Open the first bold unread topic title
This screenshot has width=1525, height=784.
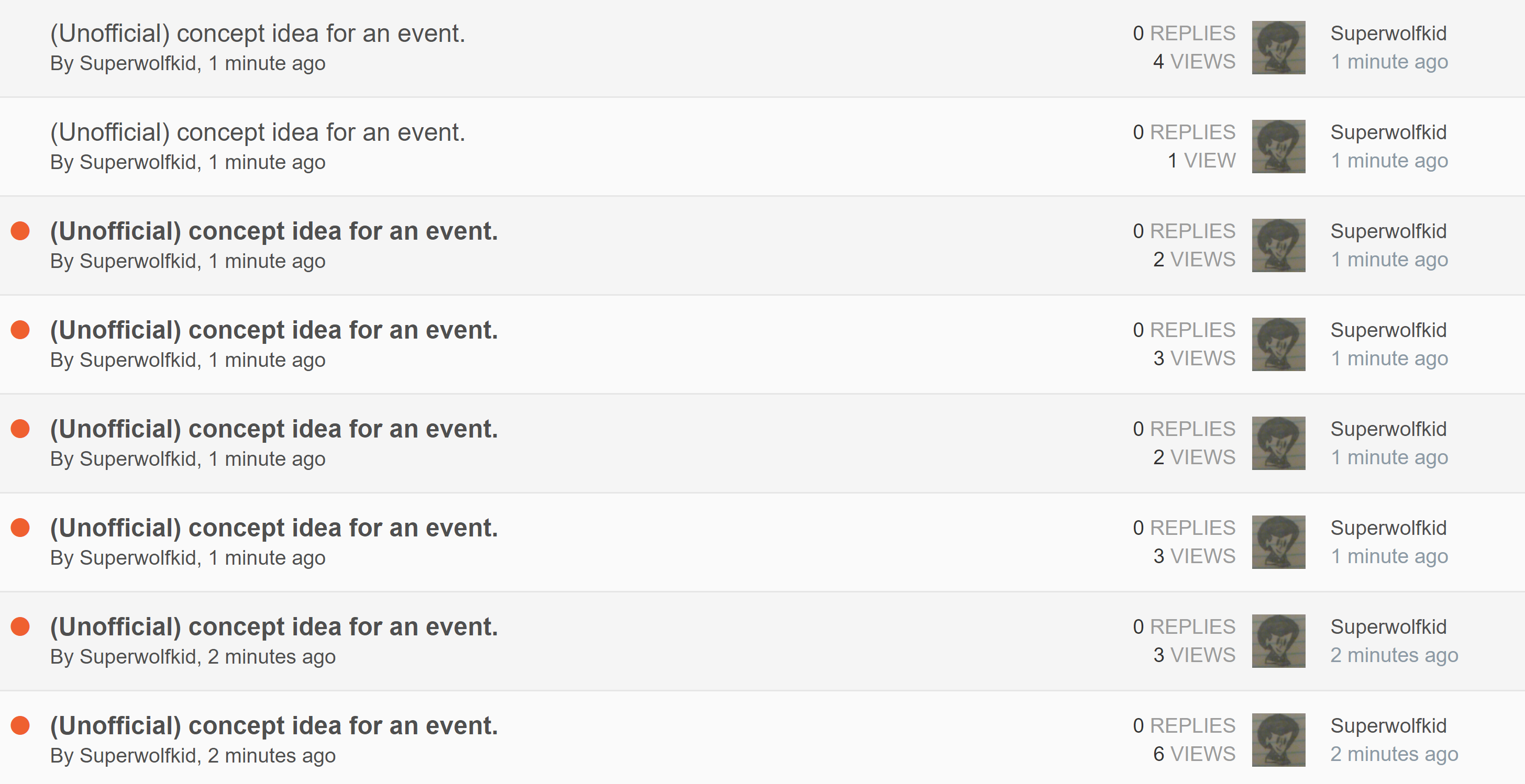[x=273, y=231]
